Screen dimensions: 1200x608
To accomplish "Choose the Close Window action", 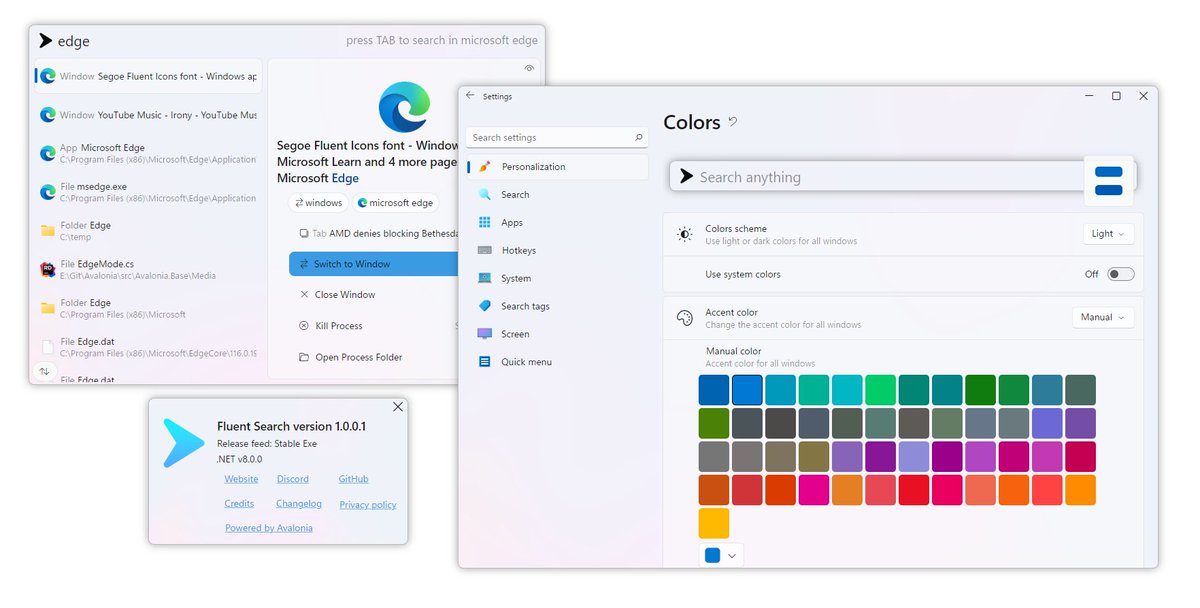I will pos(374,295).
